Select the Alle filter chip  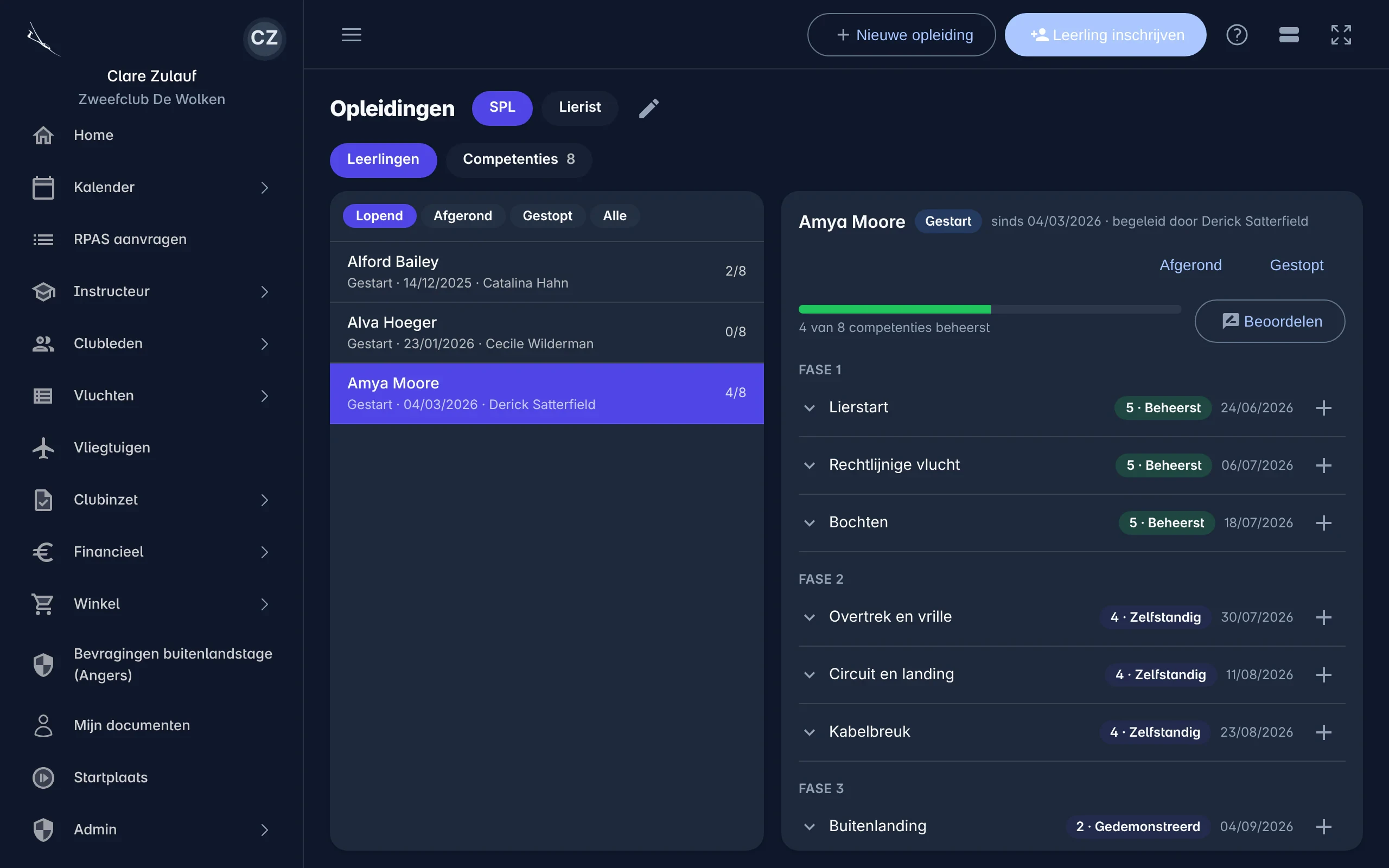coord(614,216)
